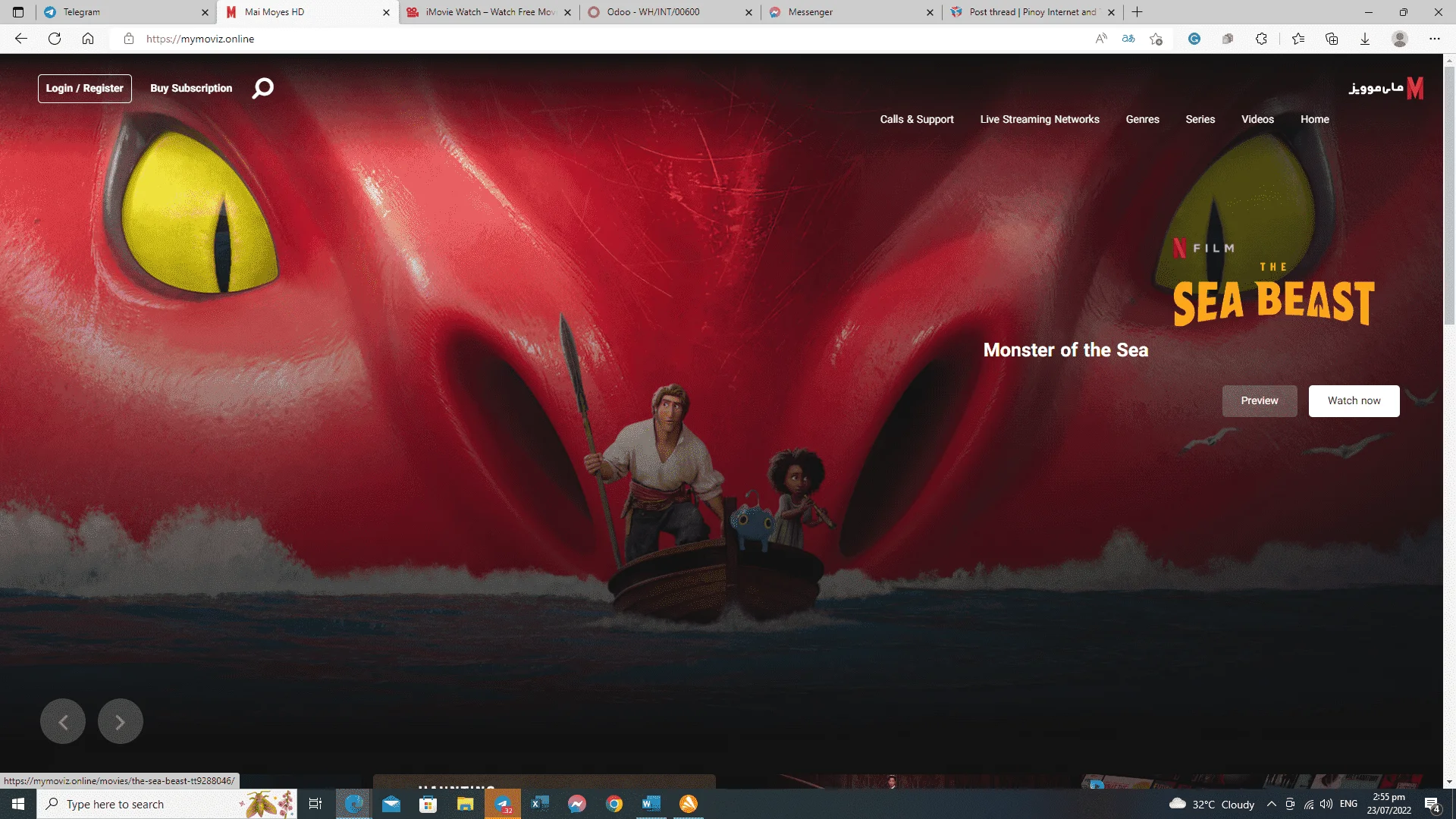
Task: Open the Extensions puzzle icon
Action: (x=1261, y=39)
